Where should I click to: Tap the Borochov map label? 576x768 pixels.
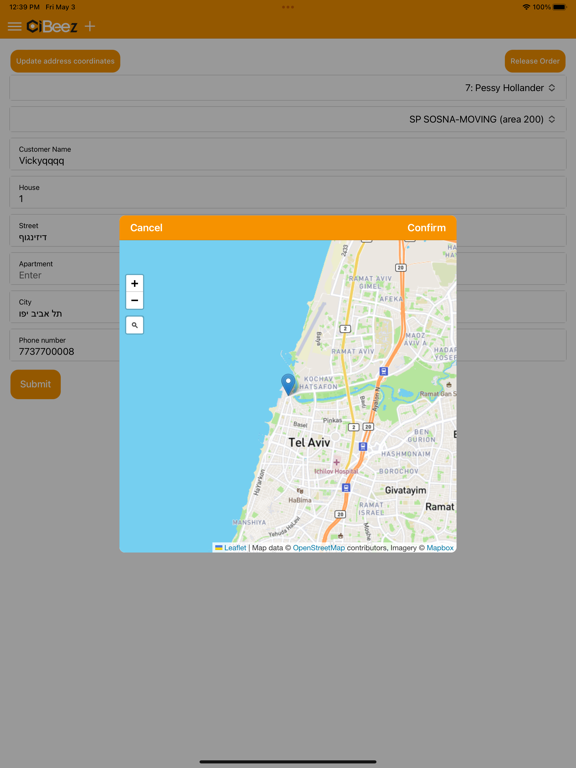click(399, 471)
